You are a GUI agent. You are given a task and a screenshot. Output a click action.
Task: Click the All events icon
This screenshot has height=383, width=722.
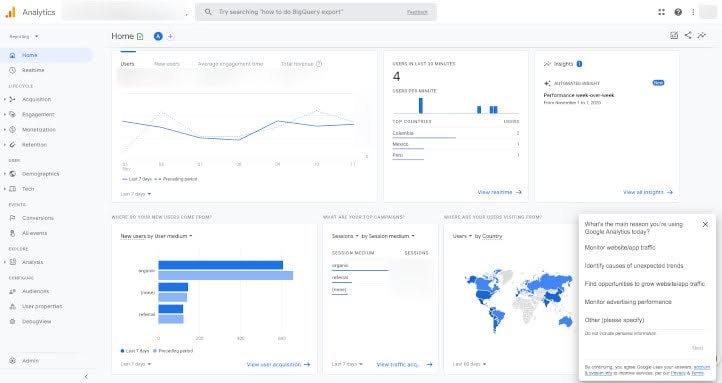pyautogui.click(x=12, y=233)
